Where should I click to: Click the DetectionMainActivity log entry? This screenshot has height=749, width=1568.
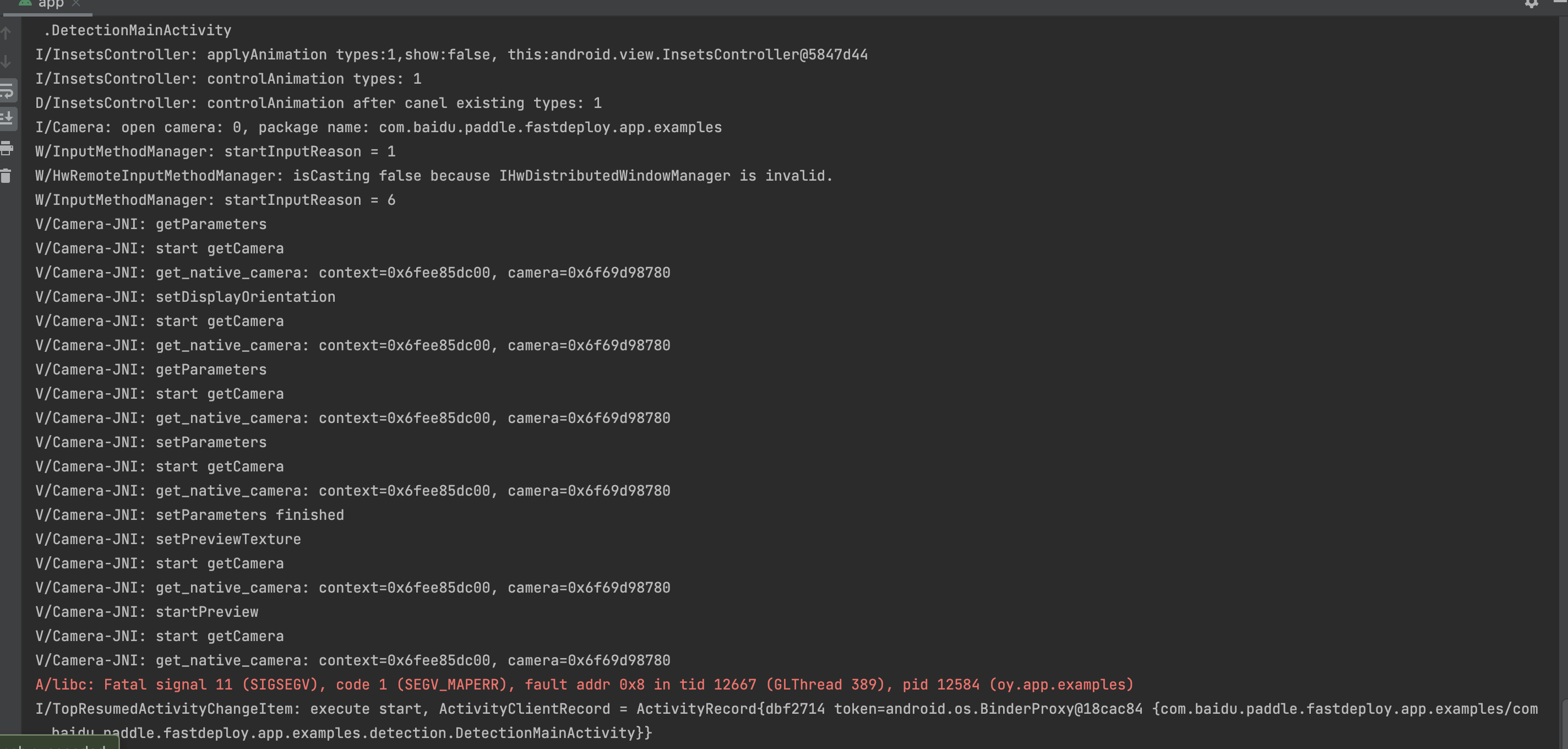click(x=138, y=30)
